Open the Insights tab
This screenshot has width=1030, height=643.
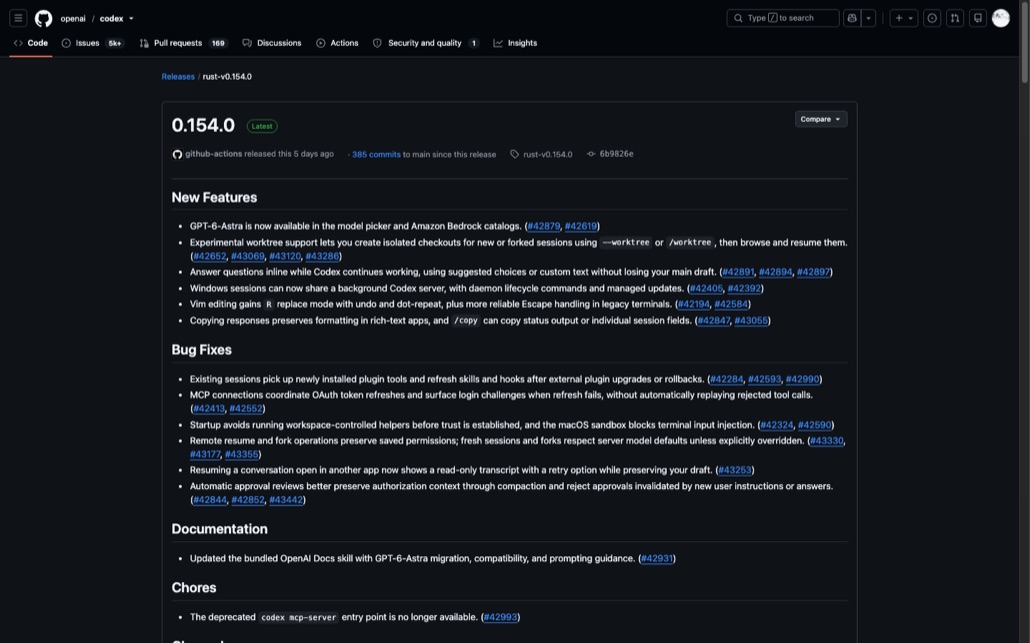[x=515, y=43]
